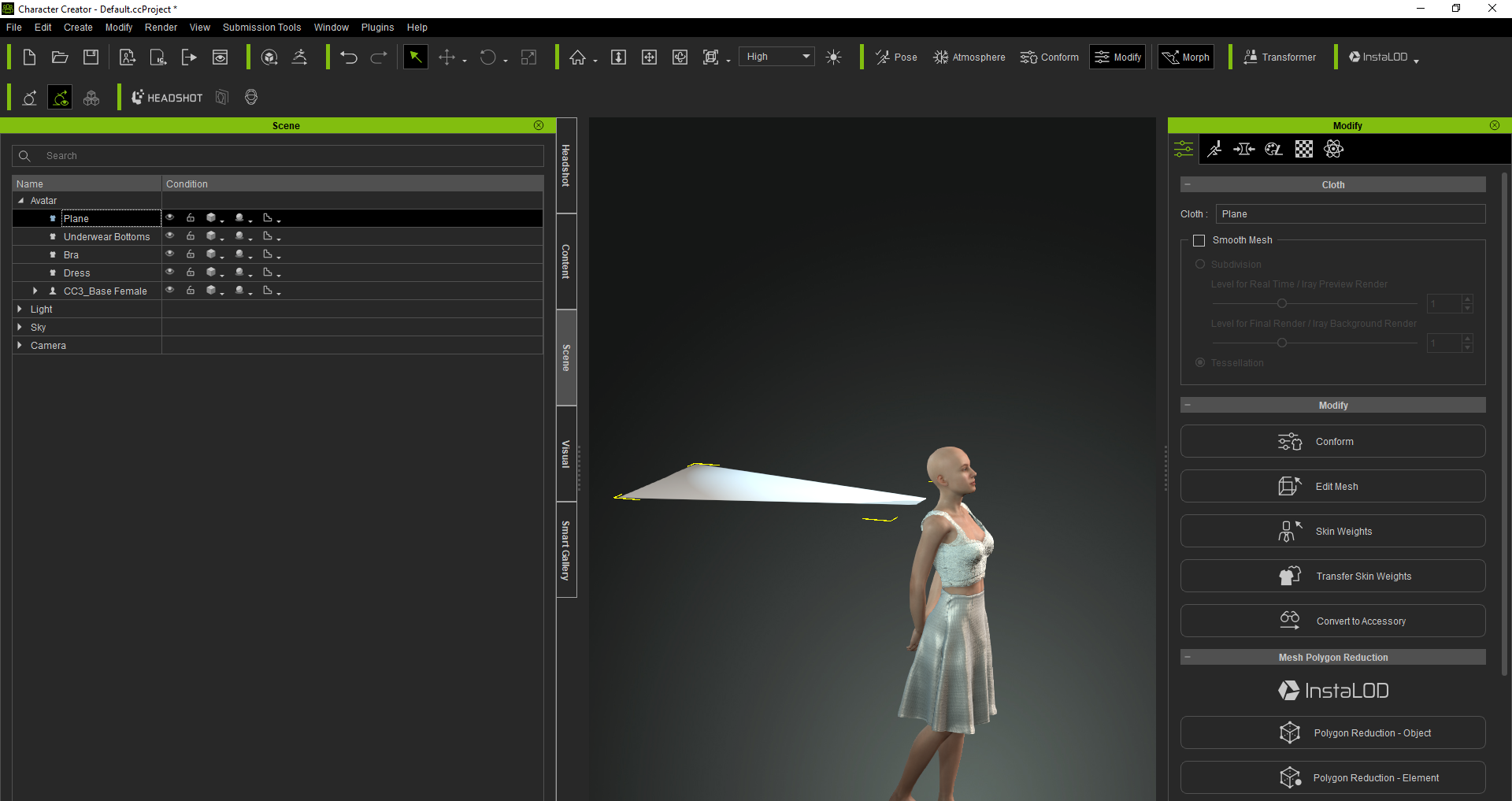
Task: Toggle visibility eye for Plane
Action: pos(169,217)
